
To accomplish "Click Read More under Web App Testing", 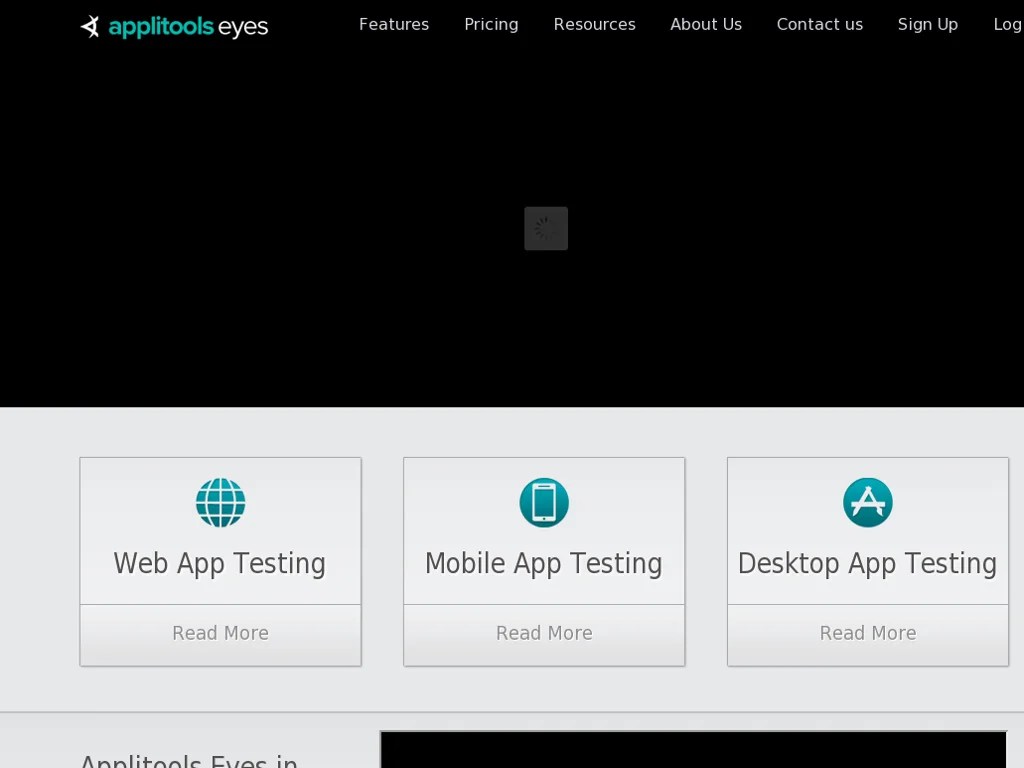I will pos(220,633).
